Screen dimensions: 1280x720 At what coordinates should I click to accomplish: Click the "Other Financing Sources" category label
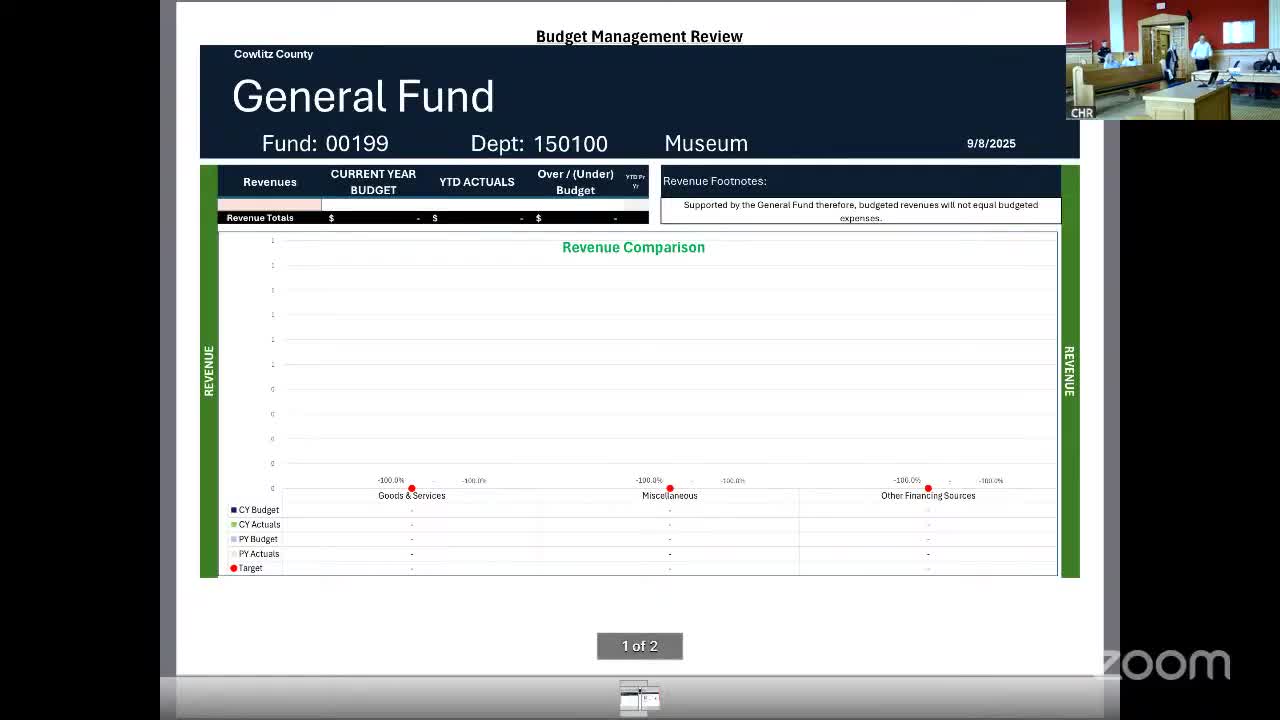pos(928,496)
